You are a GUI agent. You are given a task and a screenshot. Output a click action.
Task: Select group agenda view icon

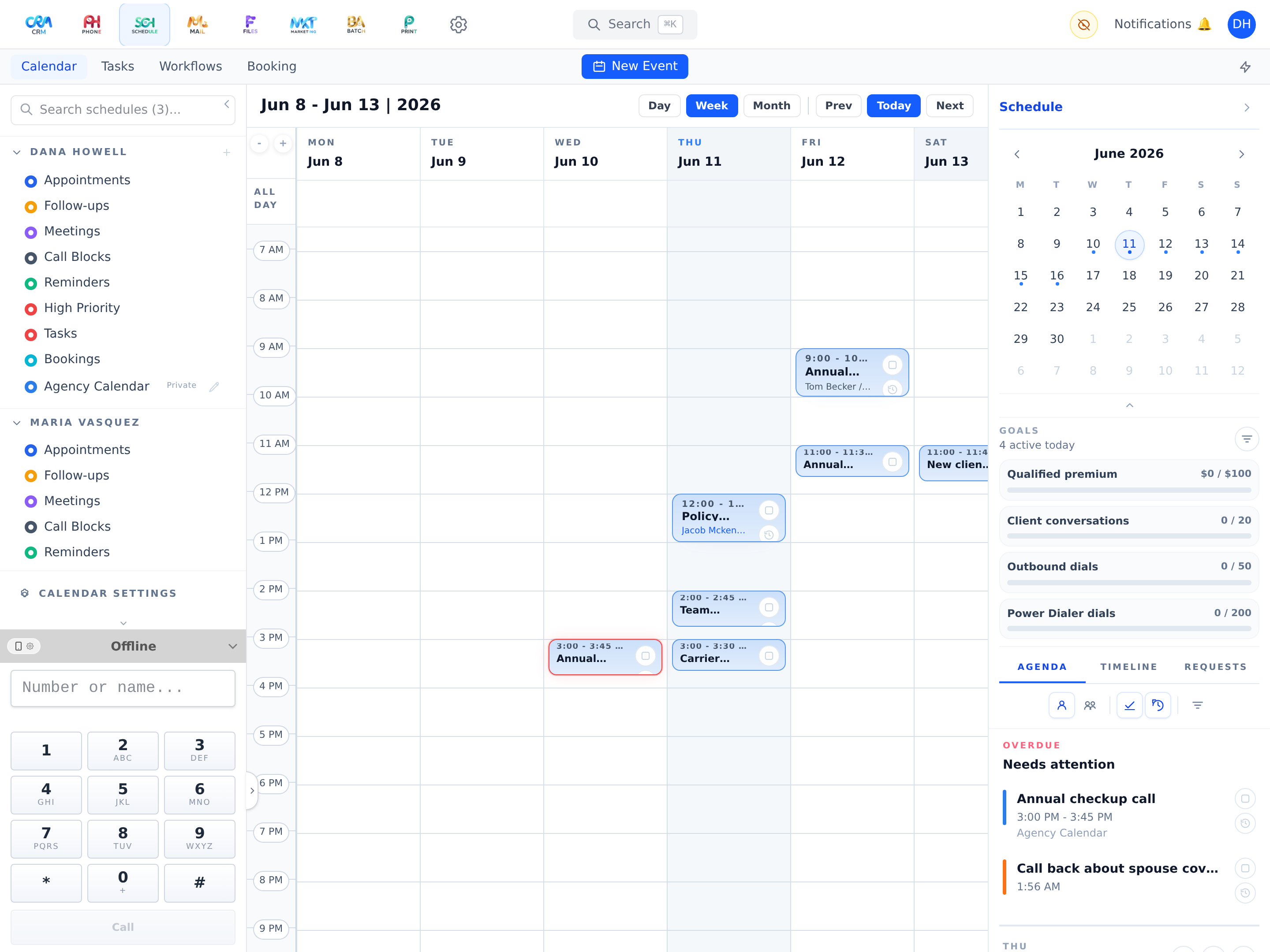pos(1090,705)
